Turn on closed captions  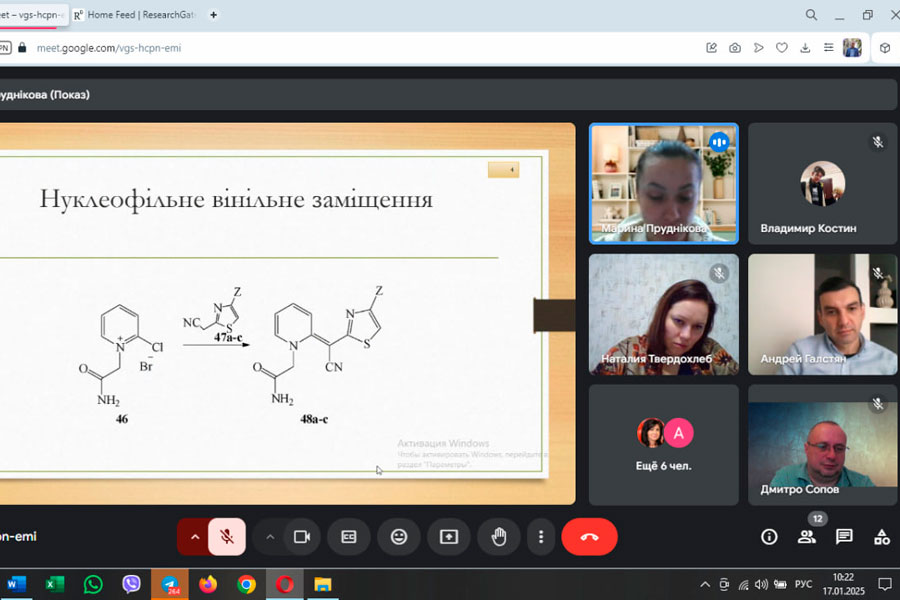[349, 537]
